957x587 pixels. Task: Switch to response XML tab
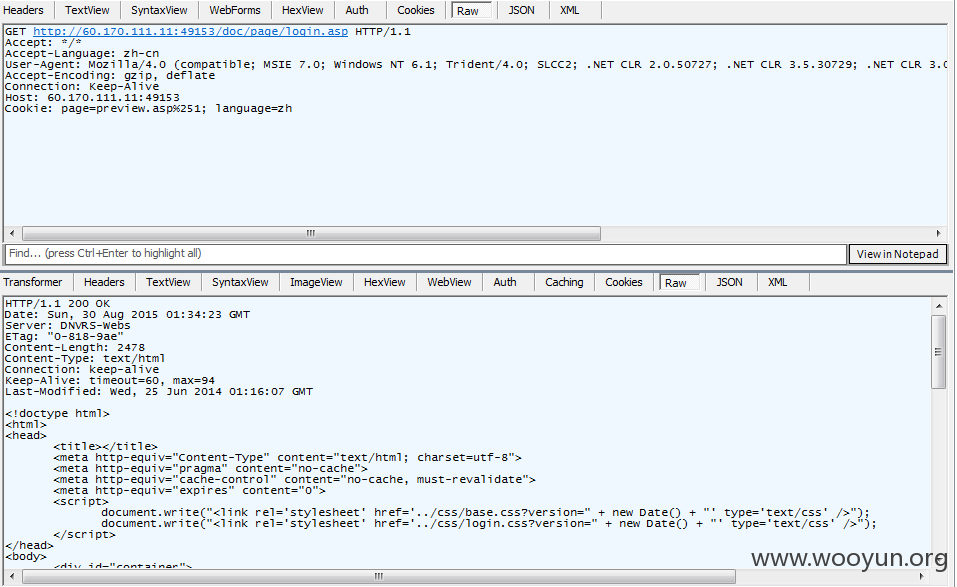point(778,282)
